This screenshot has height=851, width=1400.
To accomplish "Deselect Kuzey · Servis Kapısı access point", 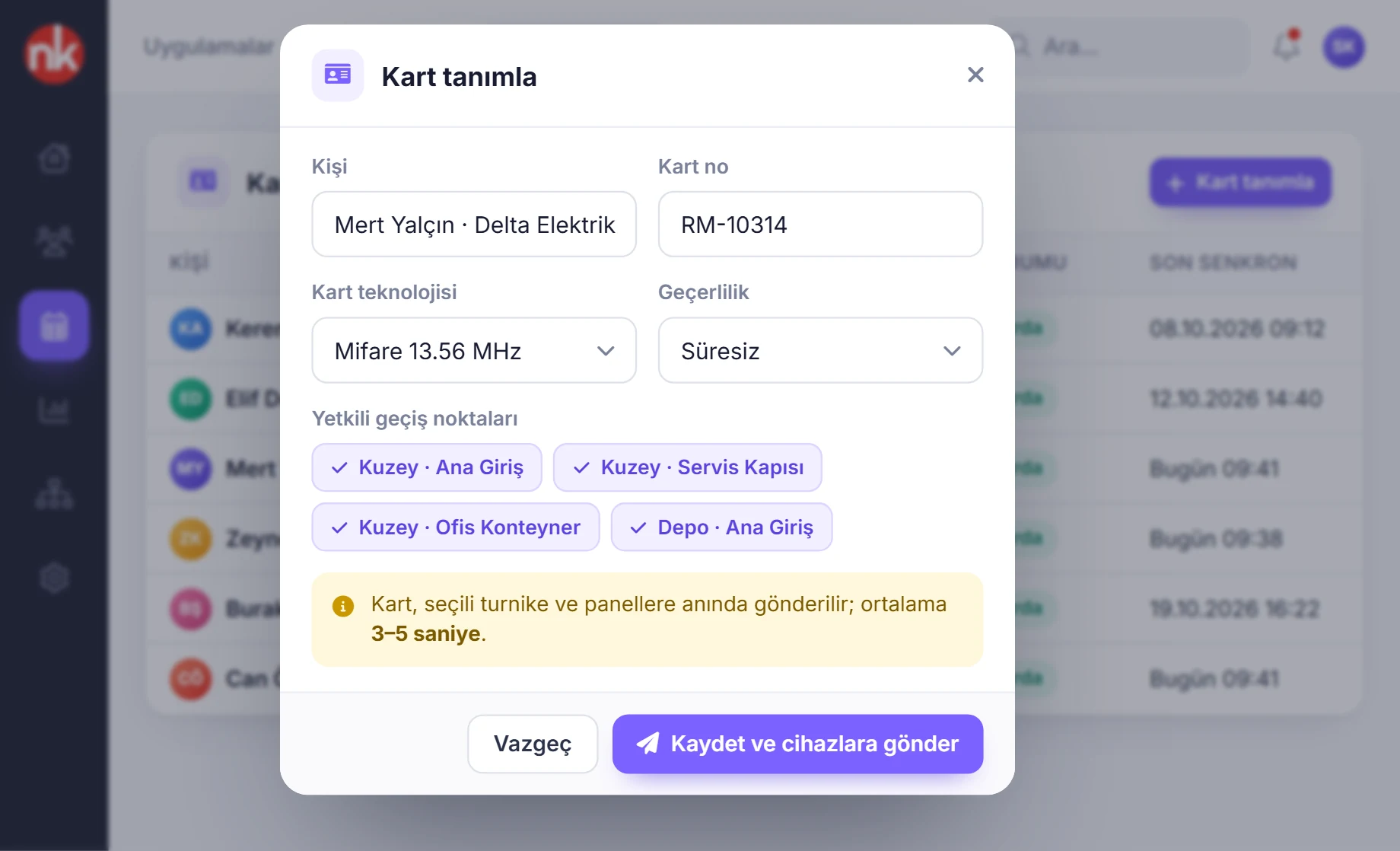I will pos(688,467).
